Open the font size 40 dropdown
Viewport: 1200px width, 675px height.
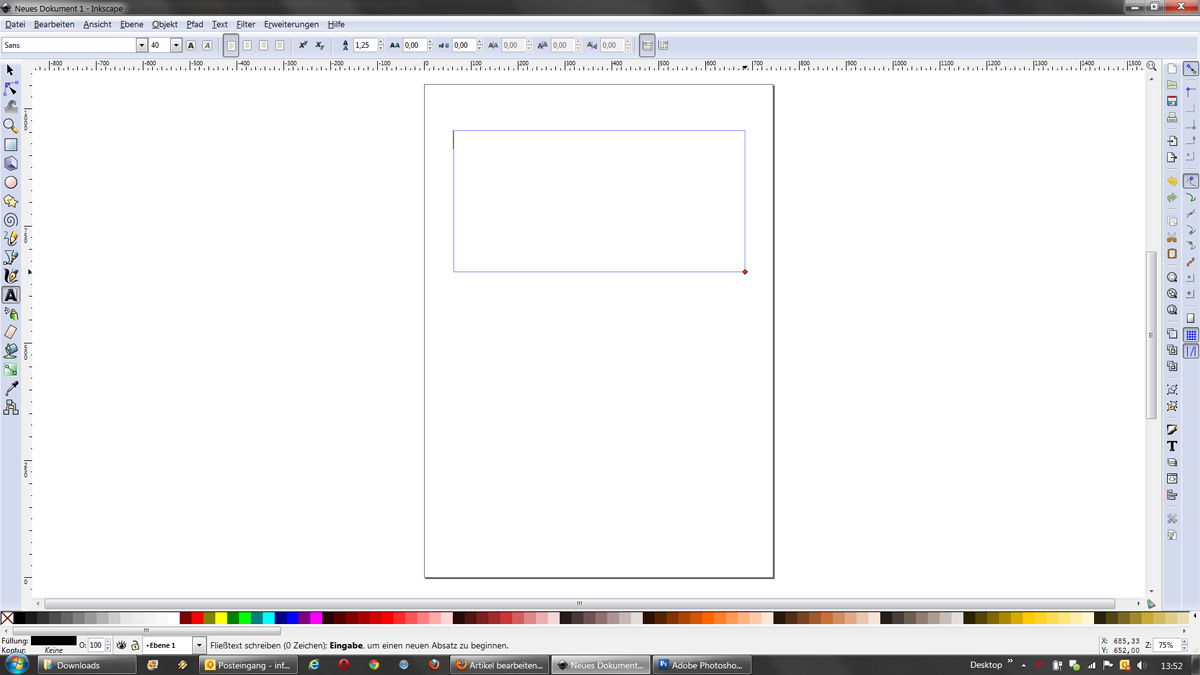(176, 45)
